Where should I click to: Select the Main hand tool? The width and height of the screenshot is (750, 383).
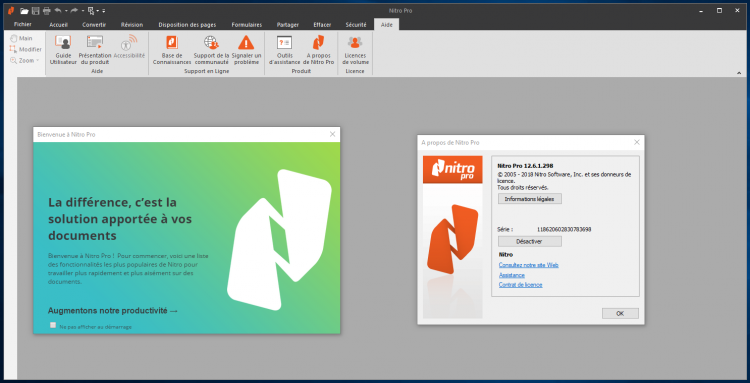click(21, 38)
